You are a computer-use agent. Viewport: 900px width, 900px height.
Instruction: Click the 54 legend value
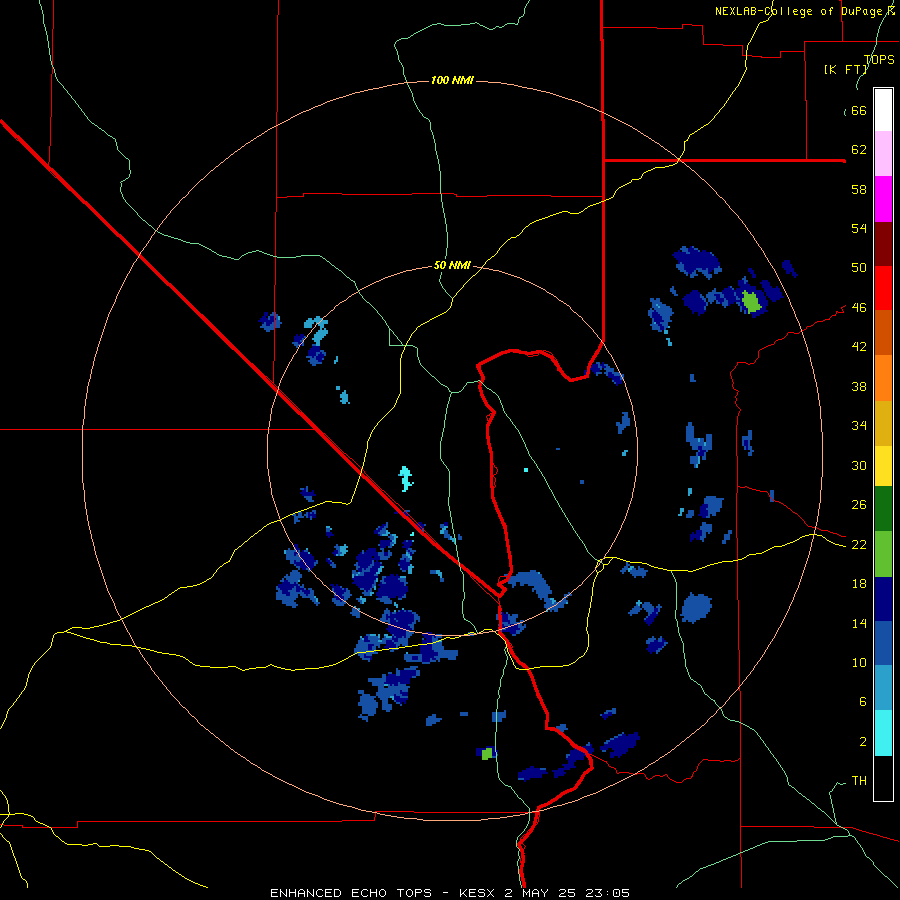[859, 228]
